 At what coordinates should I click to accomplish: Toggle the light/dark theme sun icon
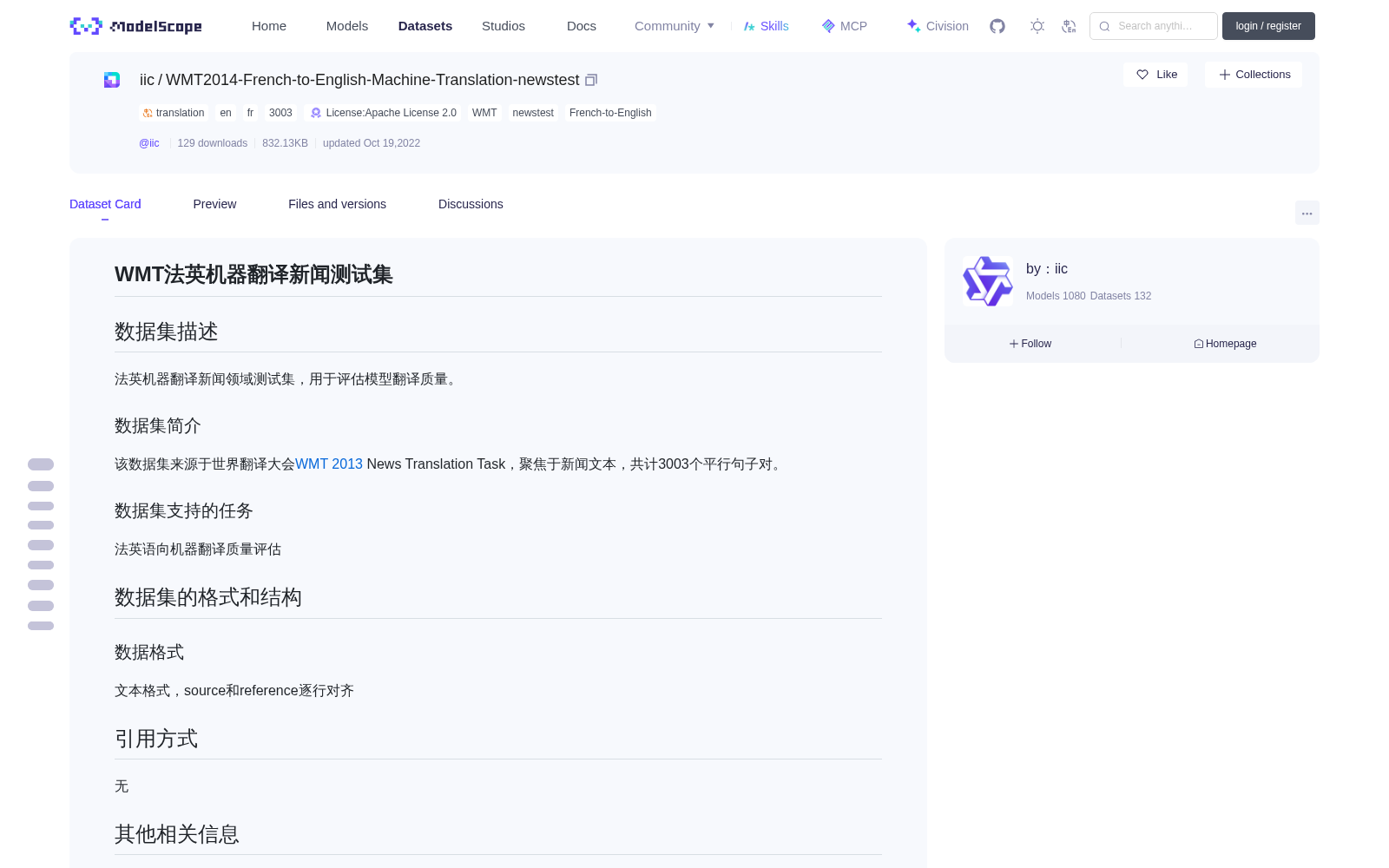click(x=1037, y=26)
